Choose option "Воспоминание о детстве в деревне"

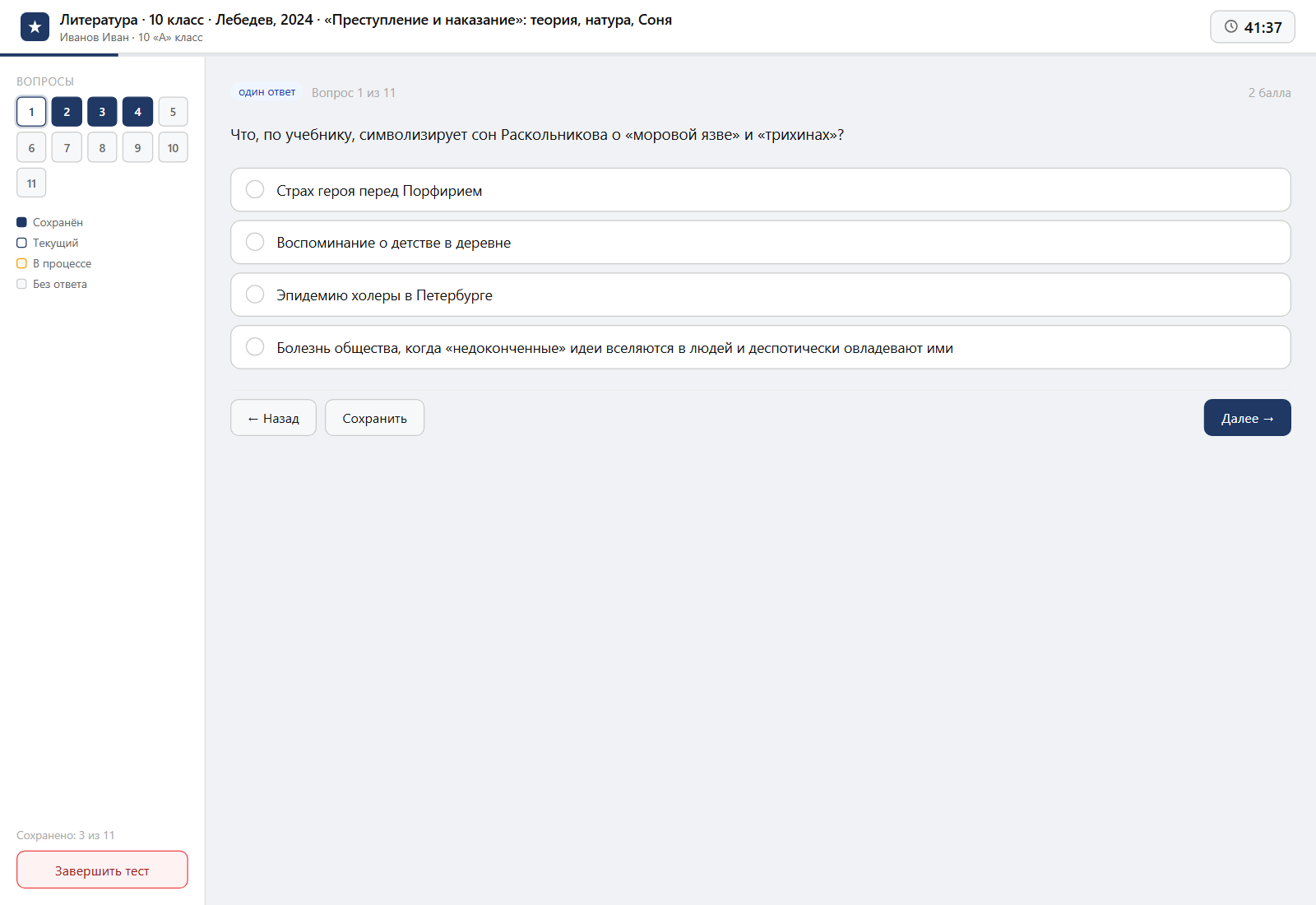[760, 243]
